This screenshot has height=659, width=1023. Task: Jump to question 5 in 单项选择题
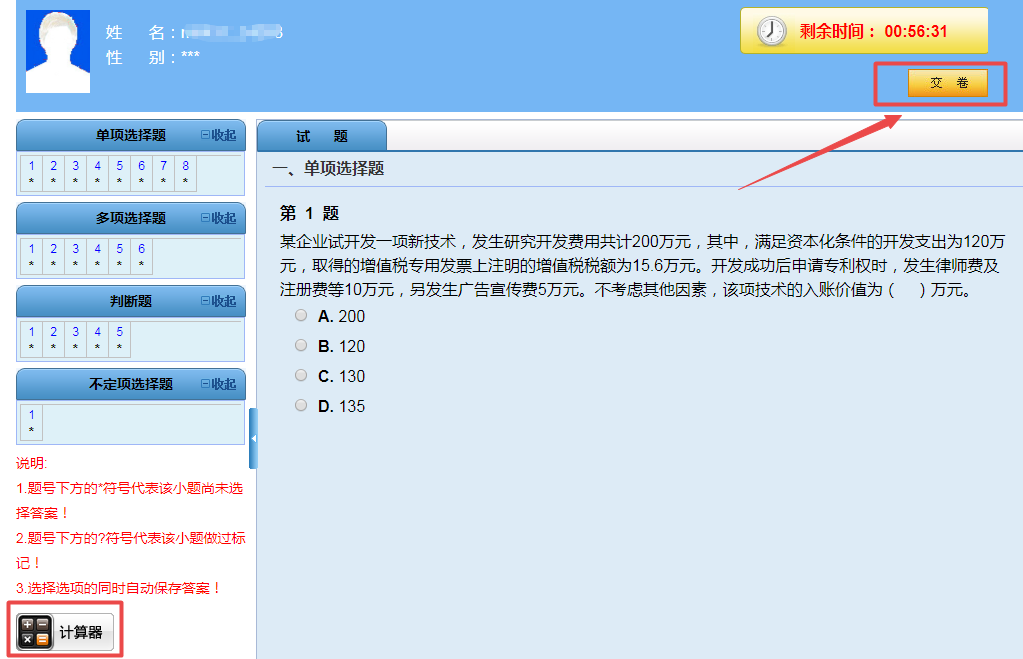[x=118, y=166]
